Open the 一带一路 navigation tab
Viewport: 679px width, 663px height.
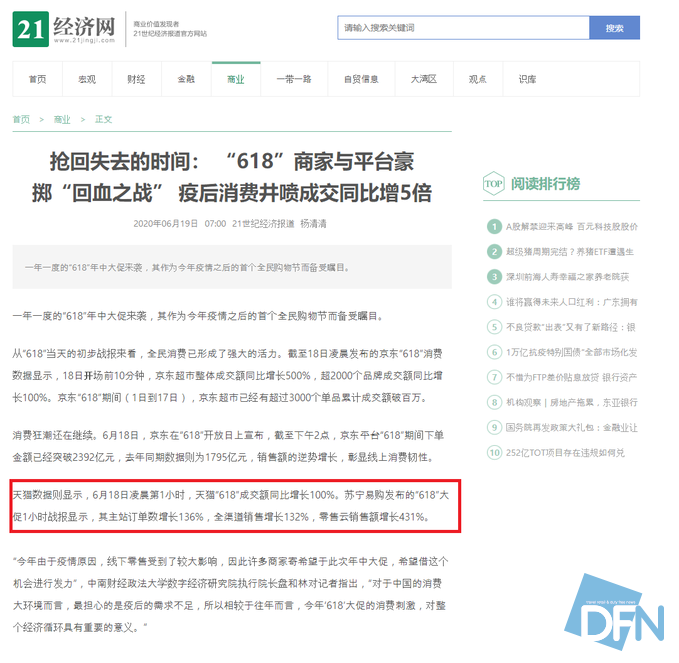294,79
